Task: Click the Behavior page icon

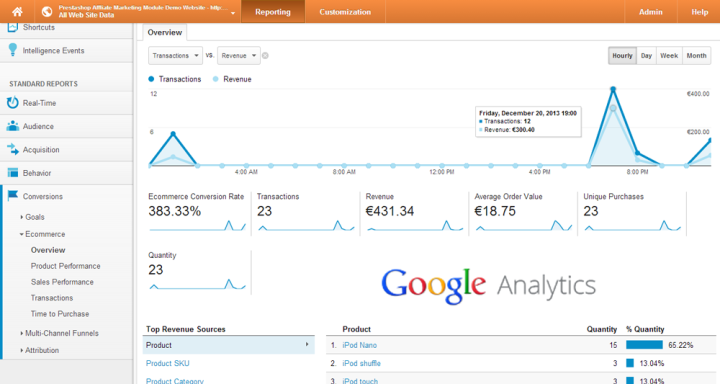Action: pos(13,173)
